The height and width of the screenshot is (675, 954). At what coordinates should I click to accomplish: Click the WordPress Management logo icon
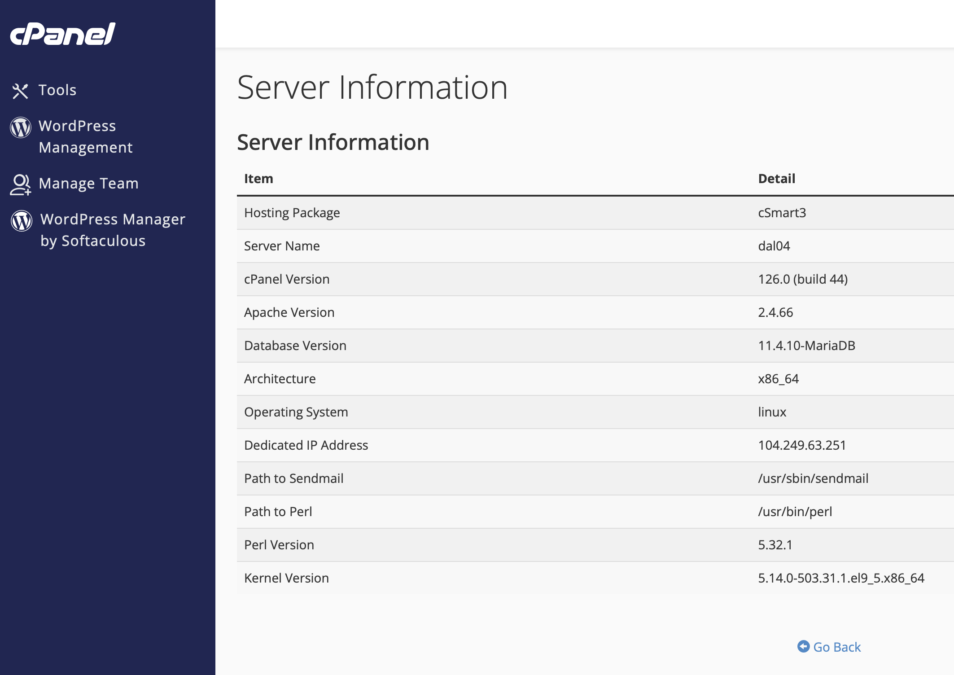tap(20, 128)
